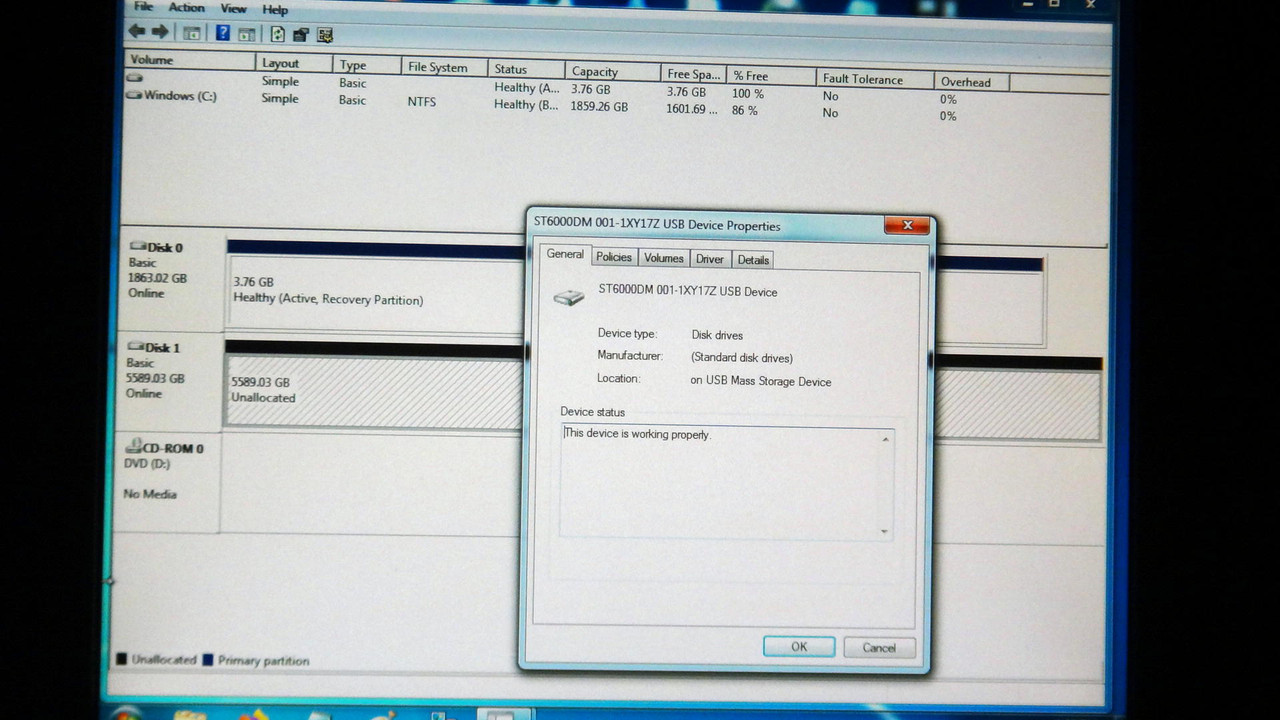The width and height of the screenshot is (1280, 720).
Task: Open the File menu
Action: pos(144,6)
